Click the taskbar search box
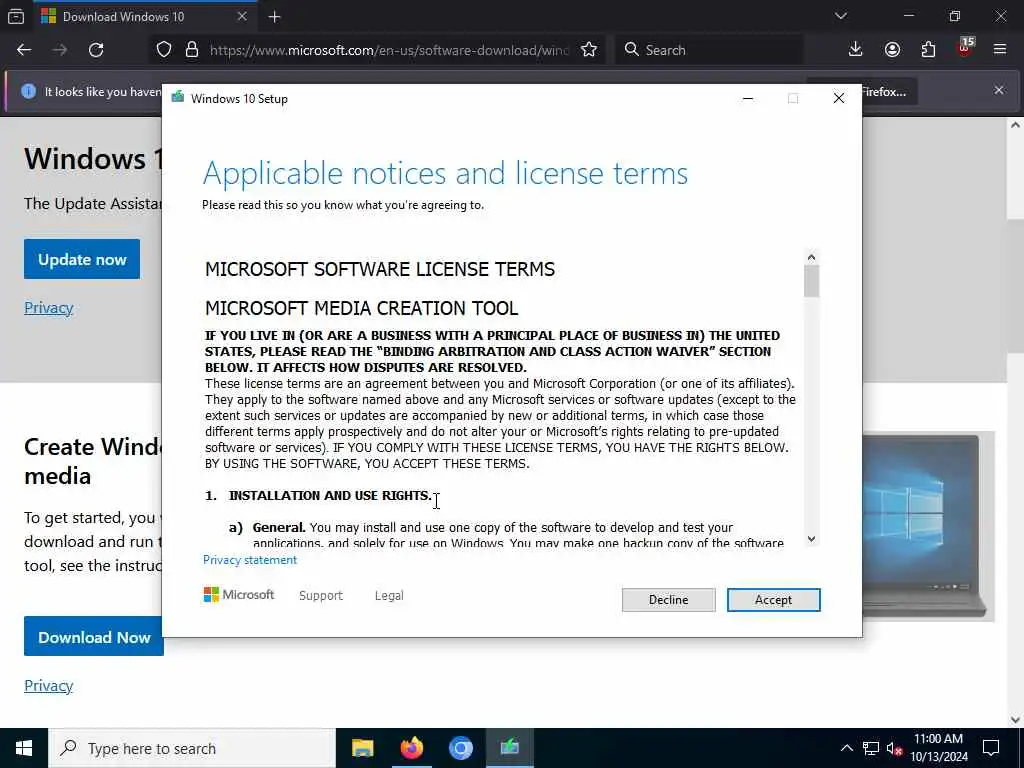 tap(192, 748)
